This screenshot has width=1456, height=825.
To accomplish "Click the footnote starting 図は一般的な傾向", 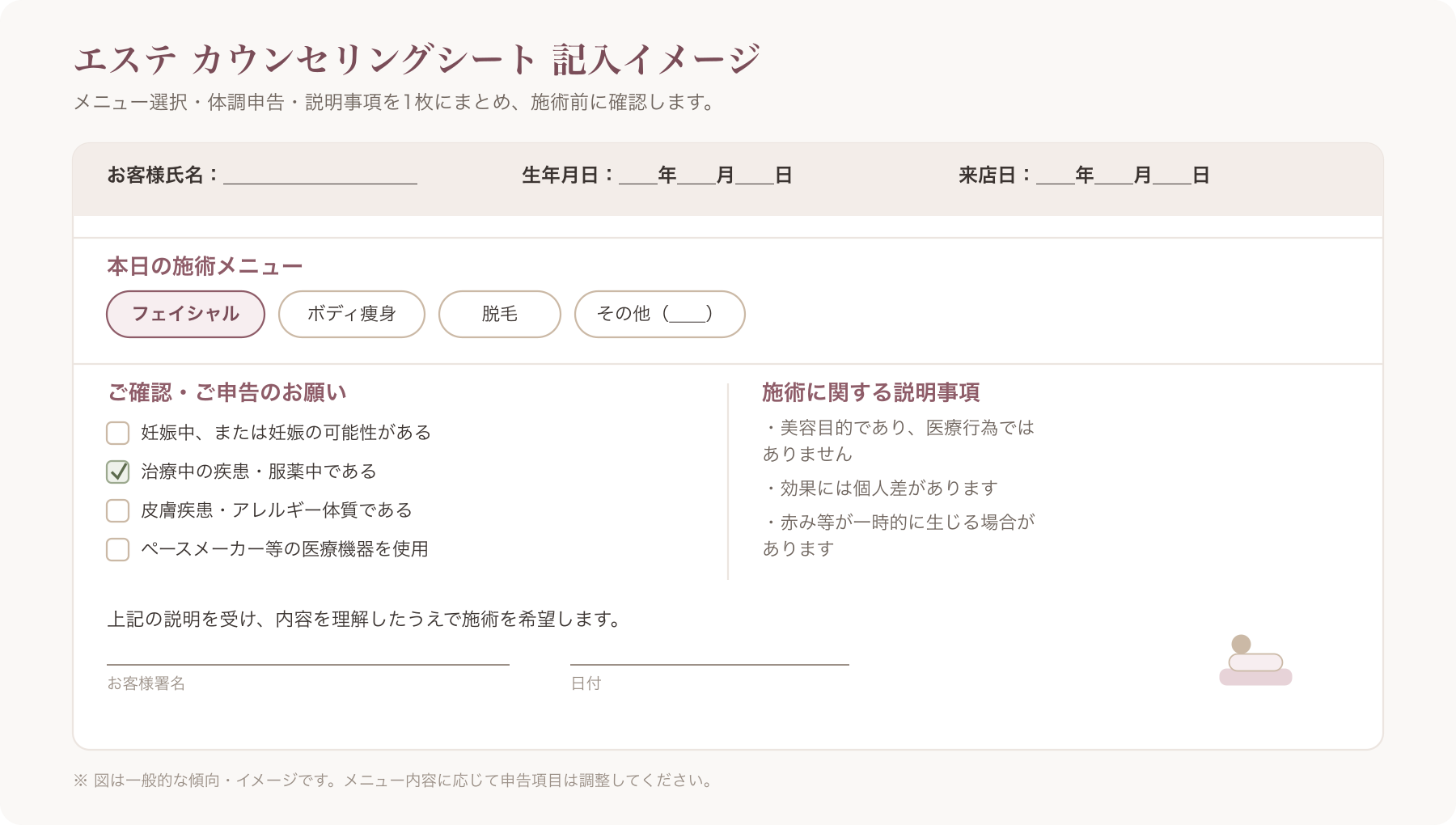I will [394, 781].
